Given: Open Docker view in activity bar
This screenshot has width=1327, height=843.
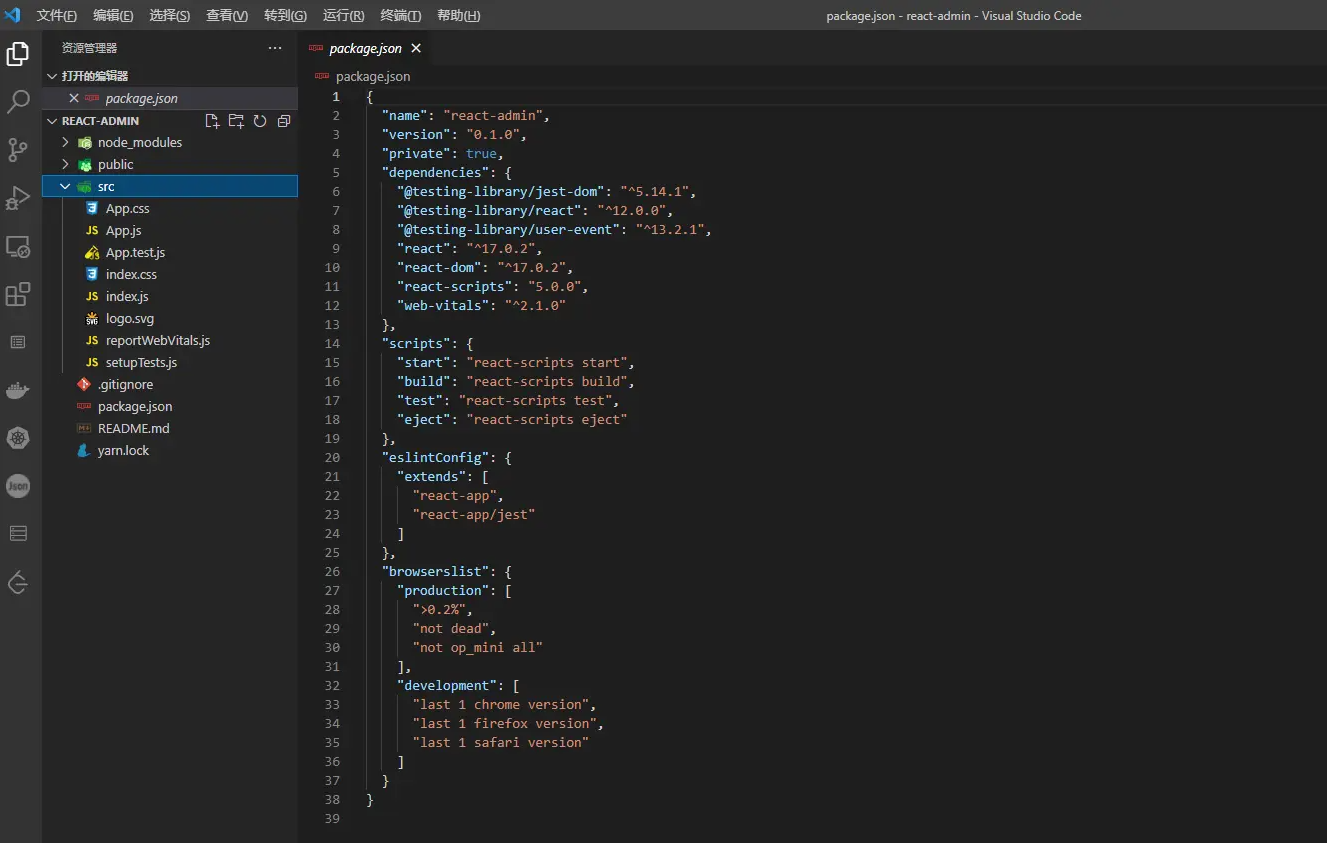Looking at the screenshot, I should point(18,390).
